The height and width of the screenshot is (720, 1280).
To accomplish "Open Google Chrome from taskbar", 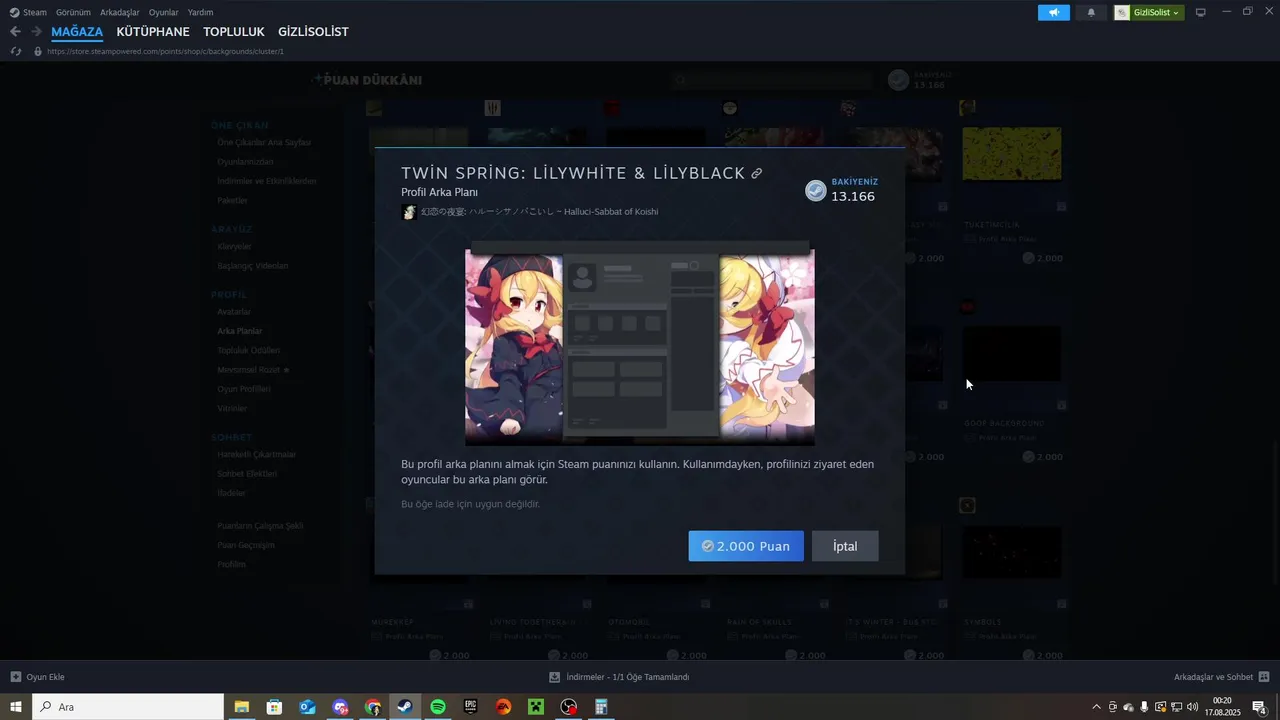I will [373, 707].
